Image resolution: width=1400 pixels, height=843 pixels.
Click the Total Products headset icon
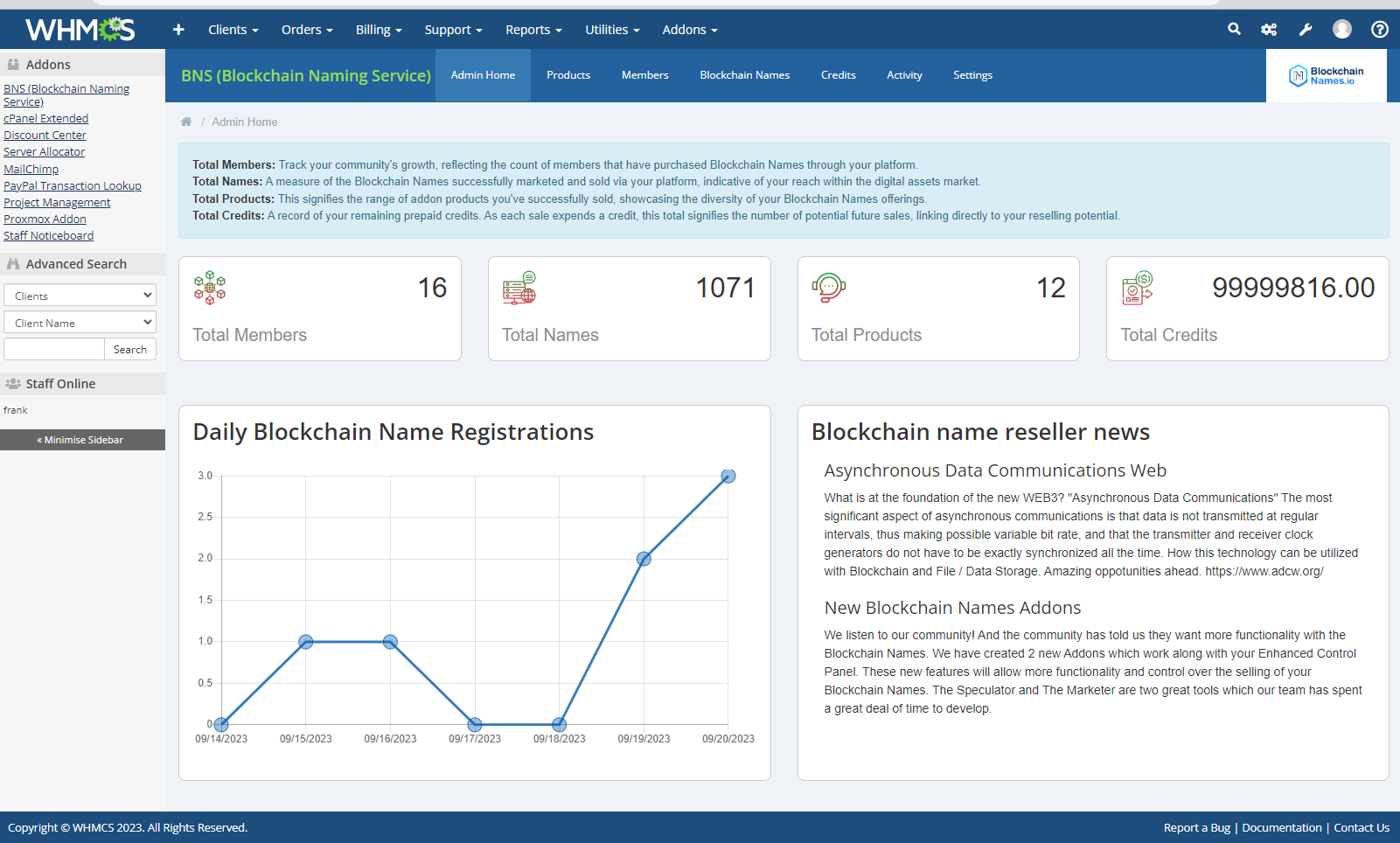[829, 288]
